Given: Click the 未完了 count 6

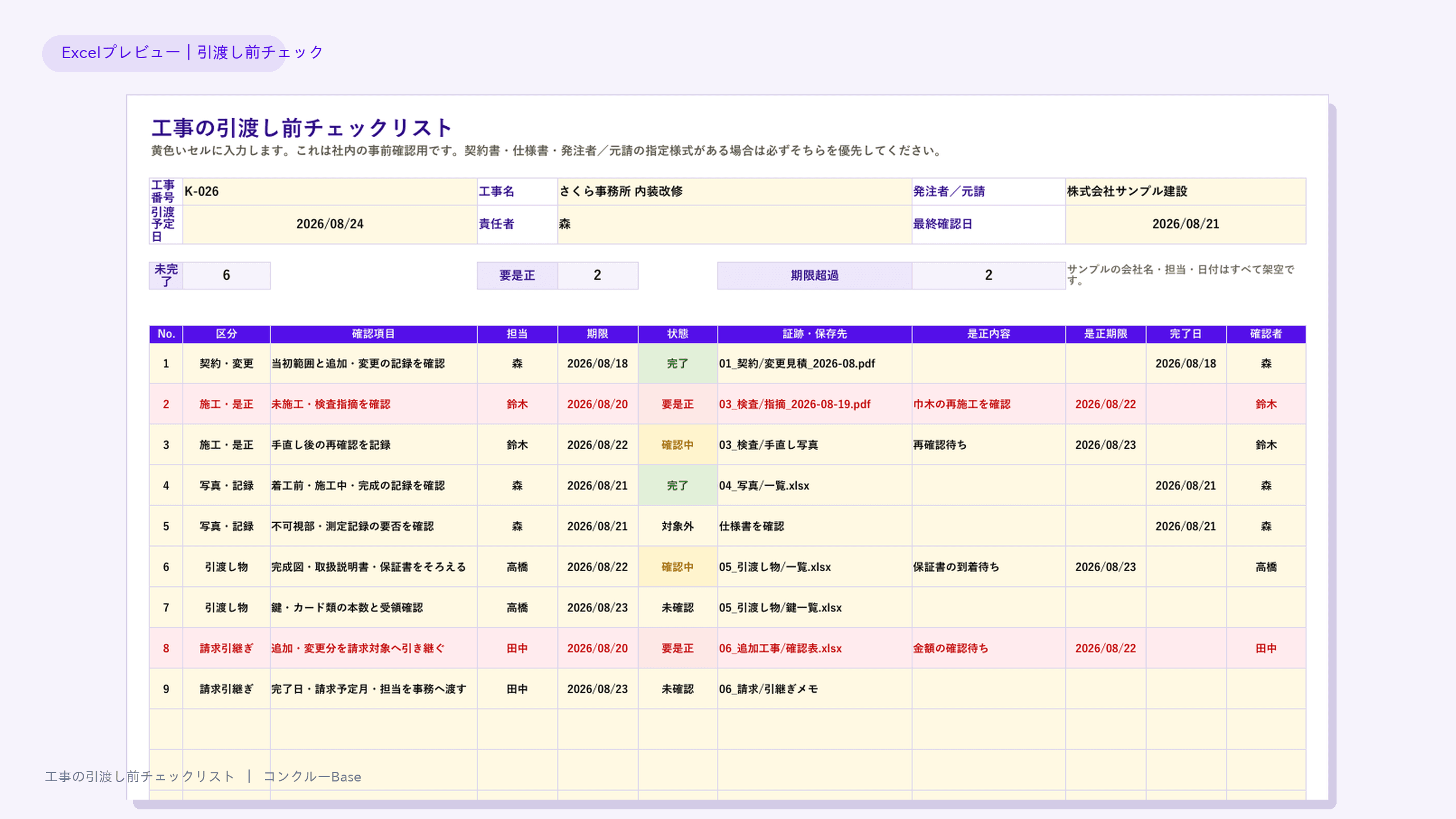Looking at the screenshot, I should [x=226, y=275].
